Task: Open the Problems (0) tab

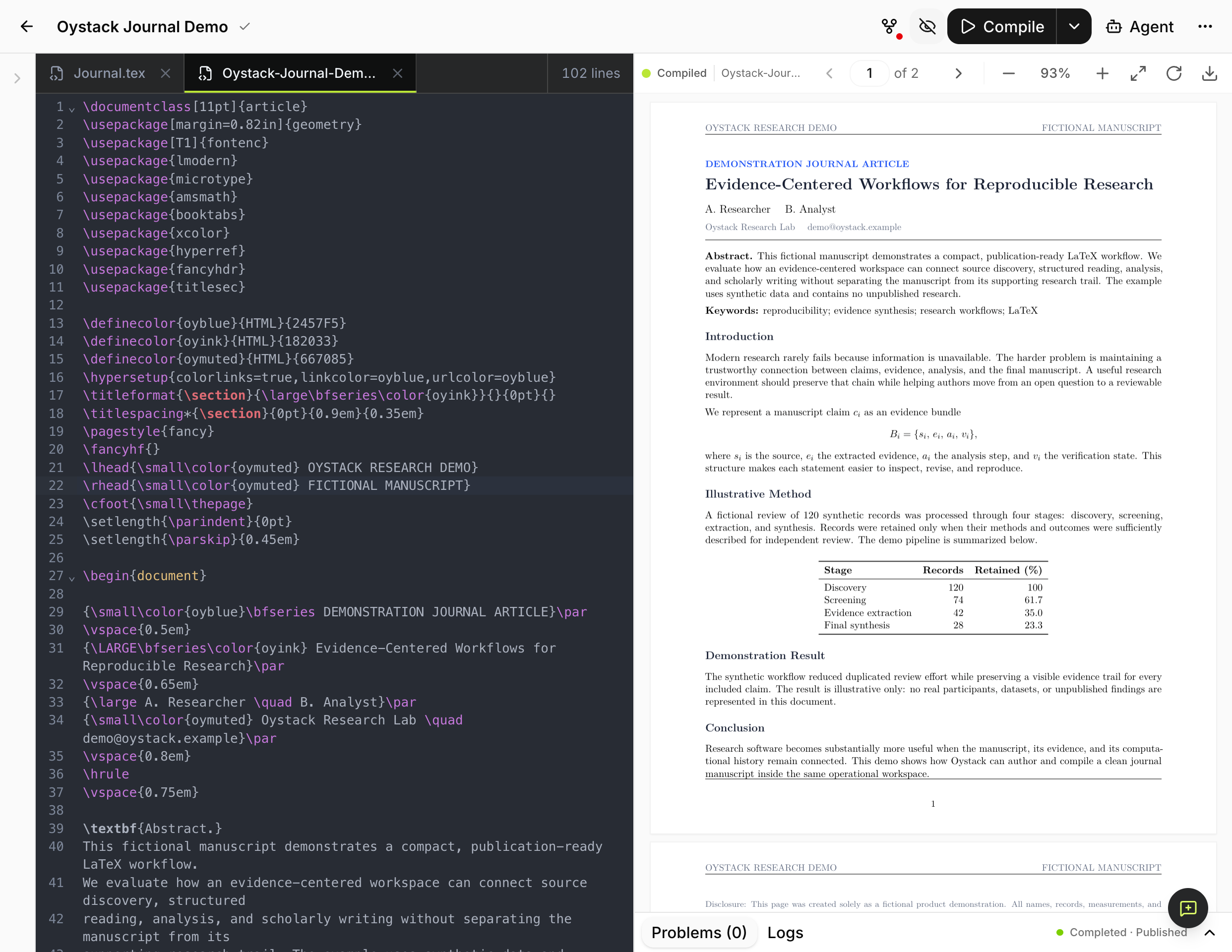Action: (x=699, y=932)
